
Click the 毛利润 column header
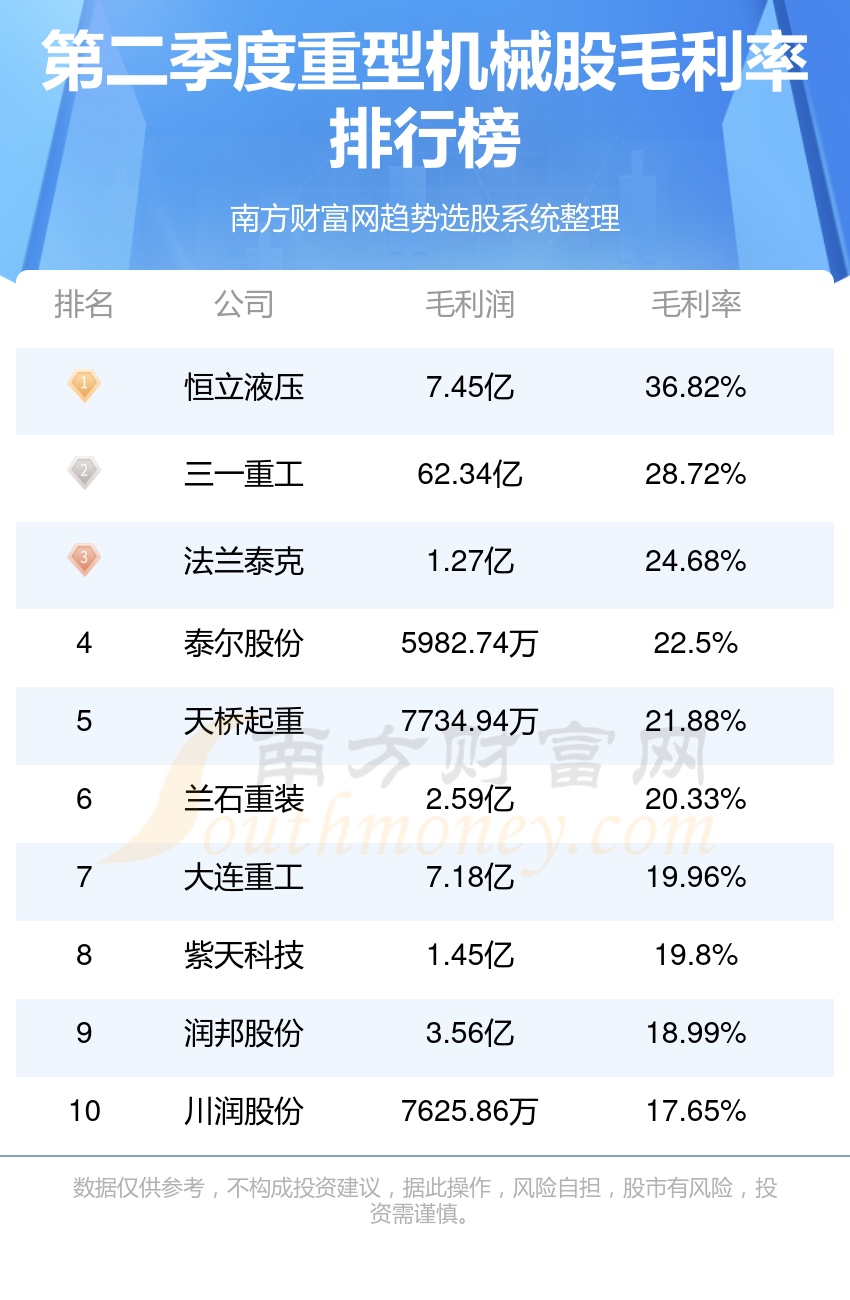(x=470, y=304)
